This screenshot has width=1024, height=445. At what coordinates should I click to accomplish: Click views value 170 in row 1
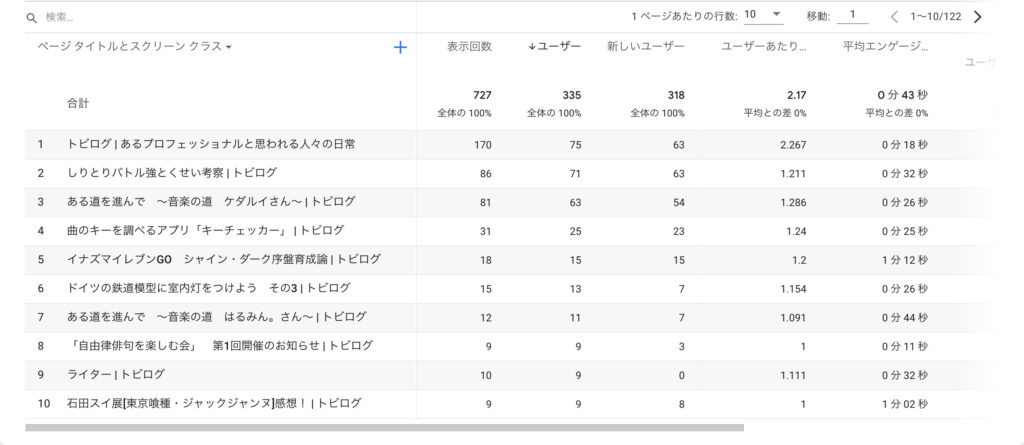pos(483,145)
